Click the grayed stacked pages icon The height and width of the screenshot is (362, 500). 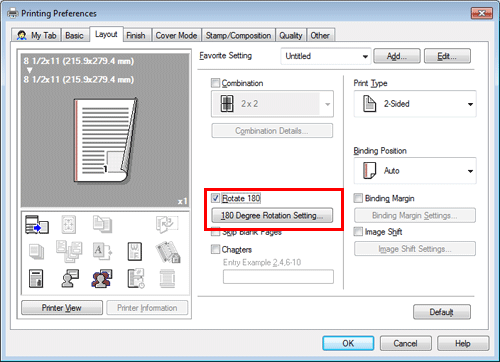coord(36,252)
